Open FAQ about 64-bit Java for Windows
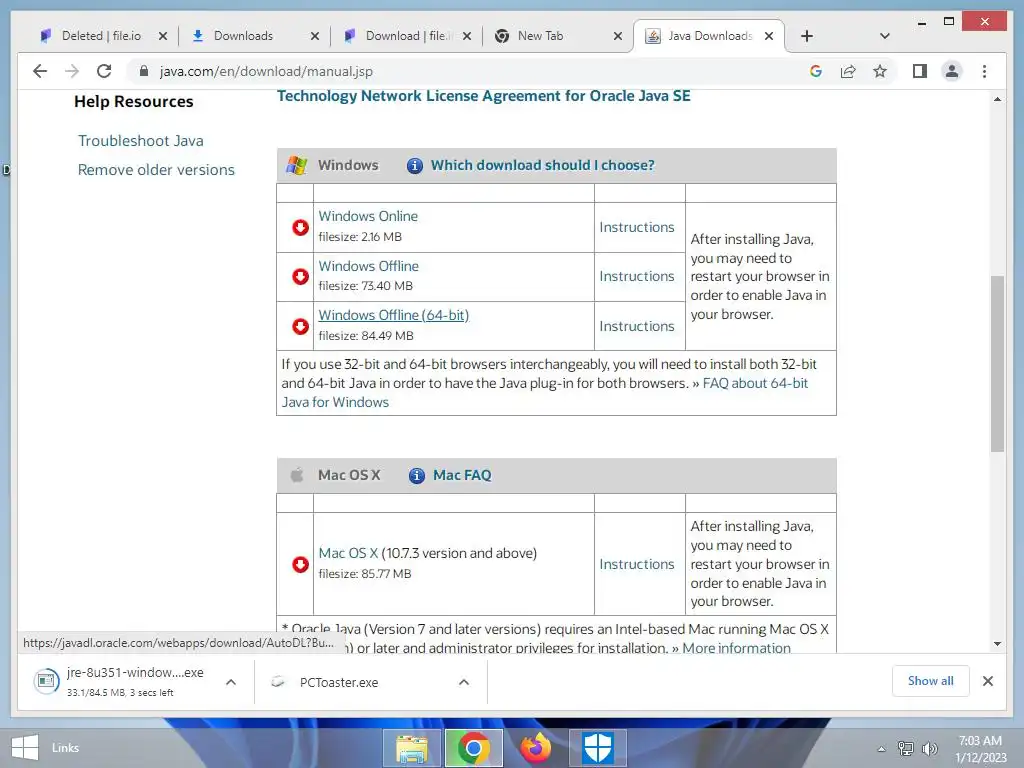1024x768 pixels. click(x=755, y=383)
